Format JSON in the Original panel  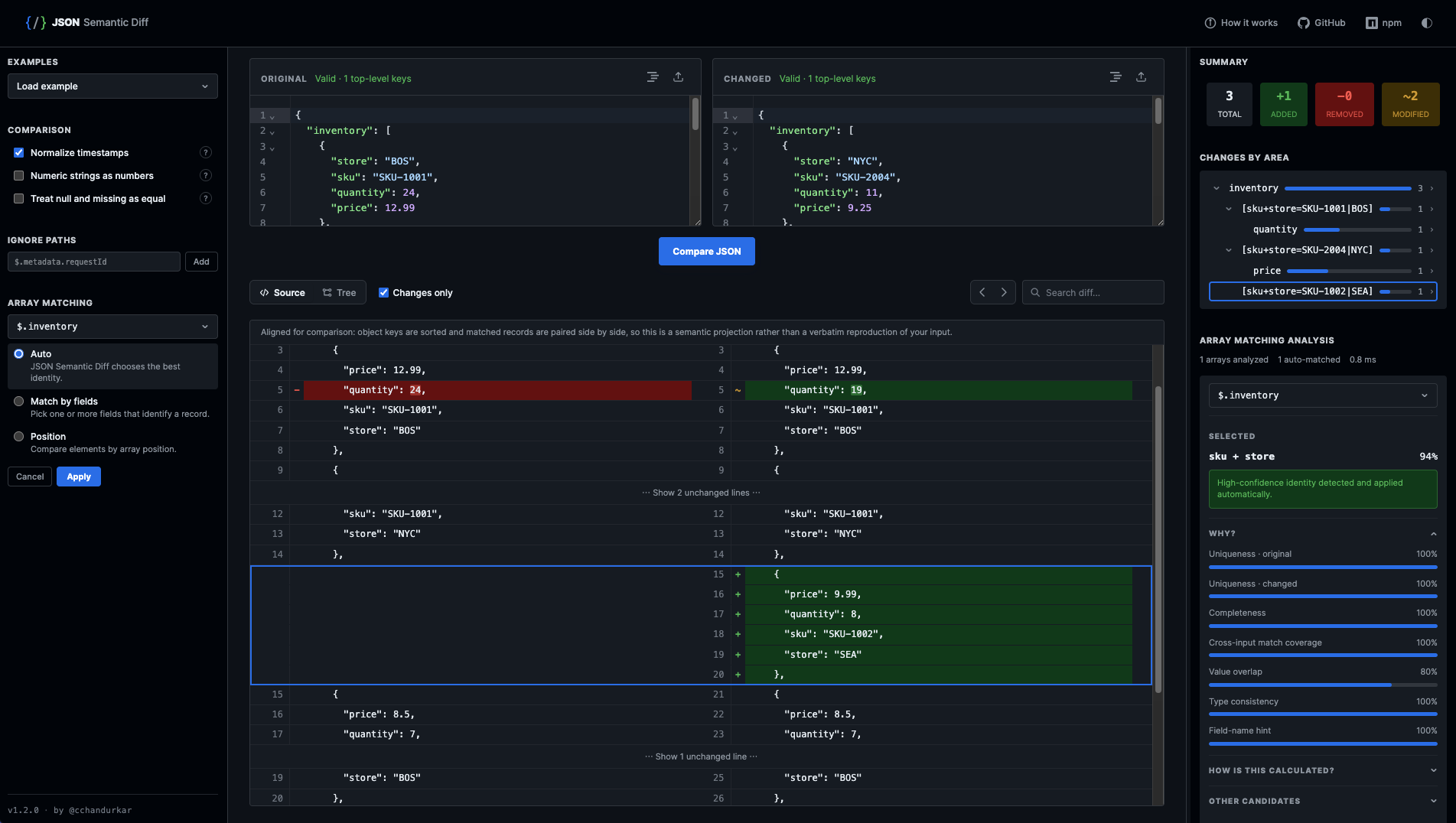pyautogui.click(x=653, y=77)
